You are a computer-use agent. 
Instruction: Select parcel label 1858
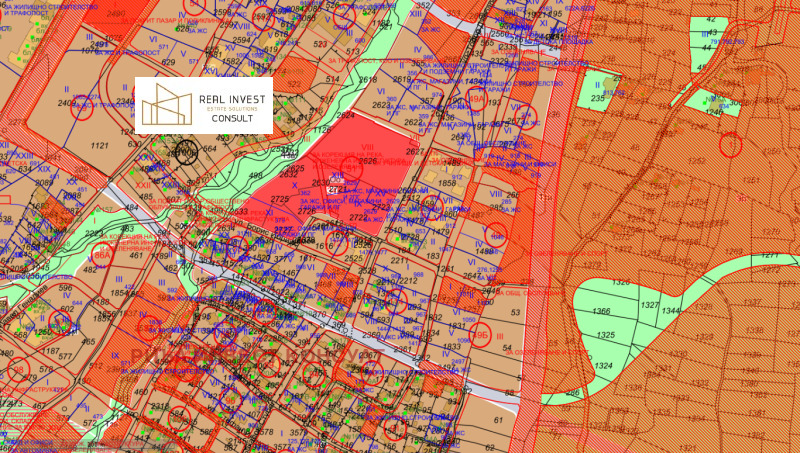point(447,183)
